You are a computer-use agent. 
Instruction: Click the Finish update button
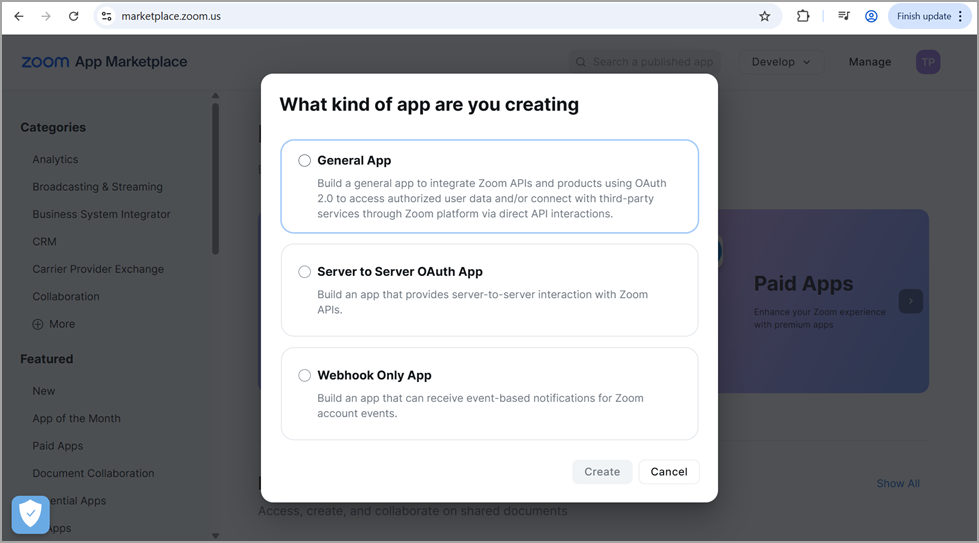coord(929,16)
